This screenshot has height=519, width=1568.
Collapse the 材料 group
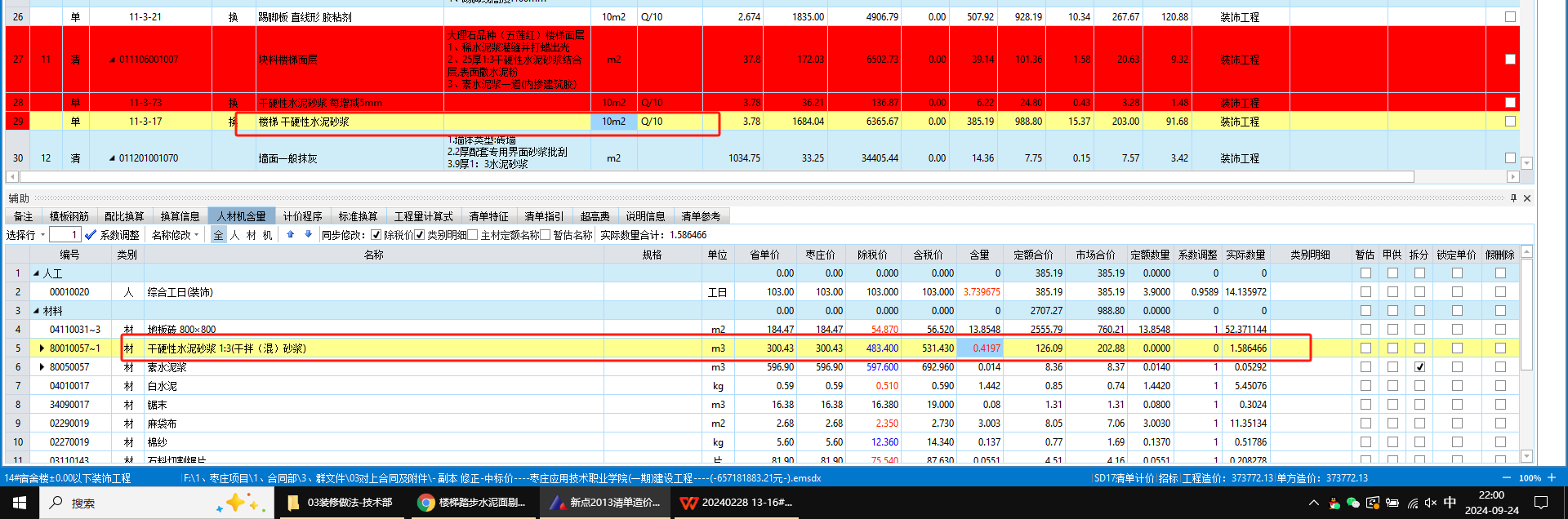[36, 311]
